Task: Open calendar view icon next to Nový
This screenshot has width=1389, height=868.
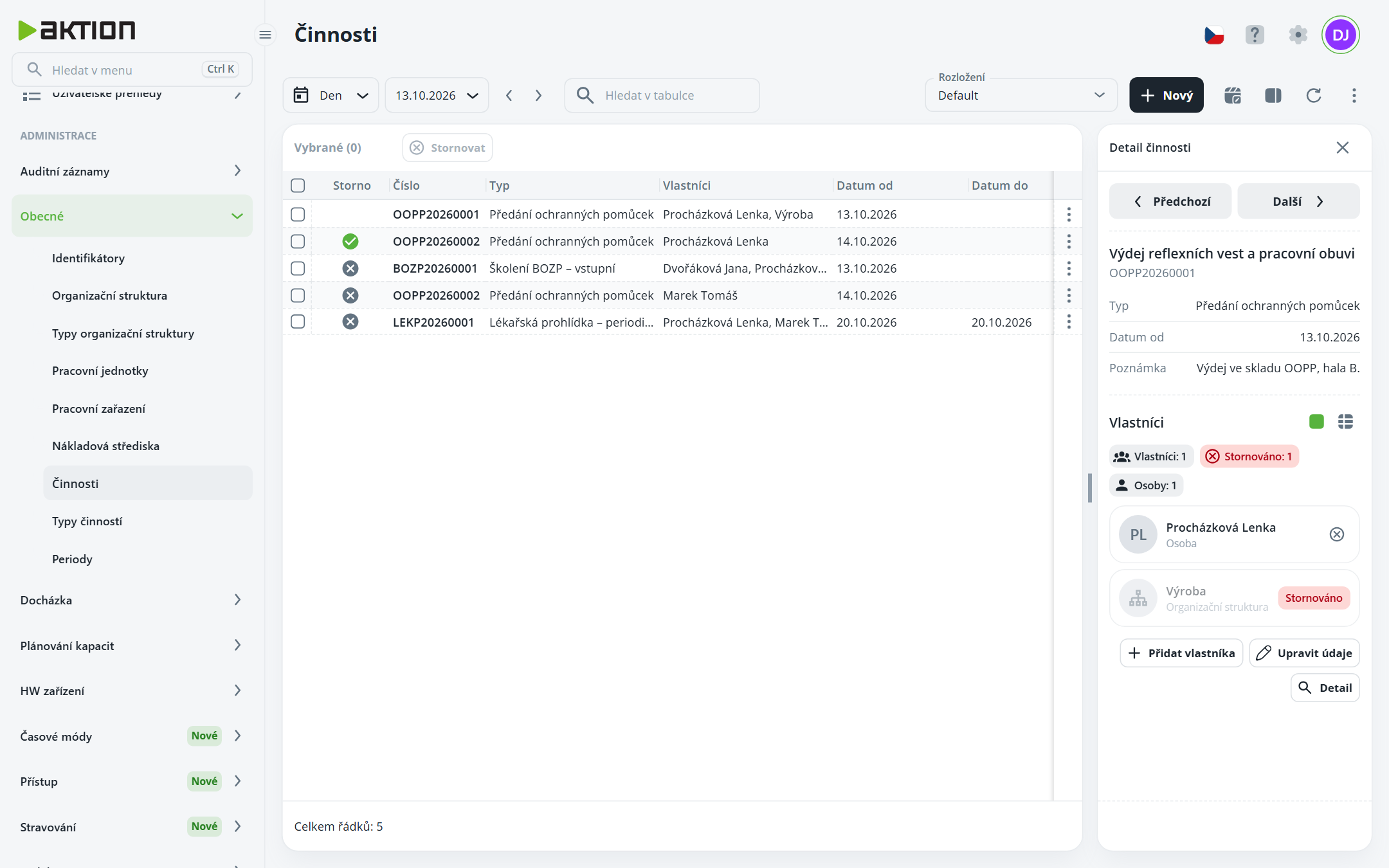Action: pos(1232,95)
